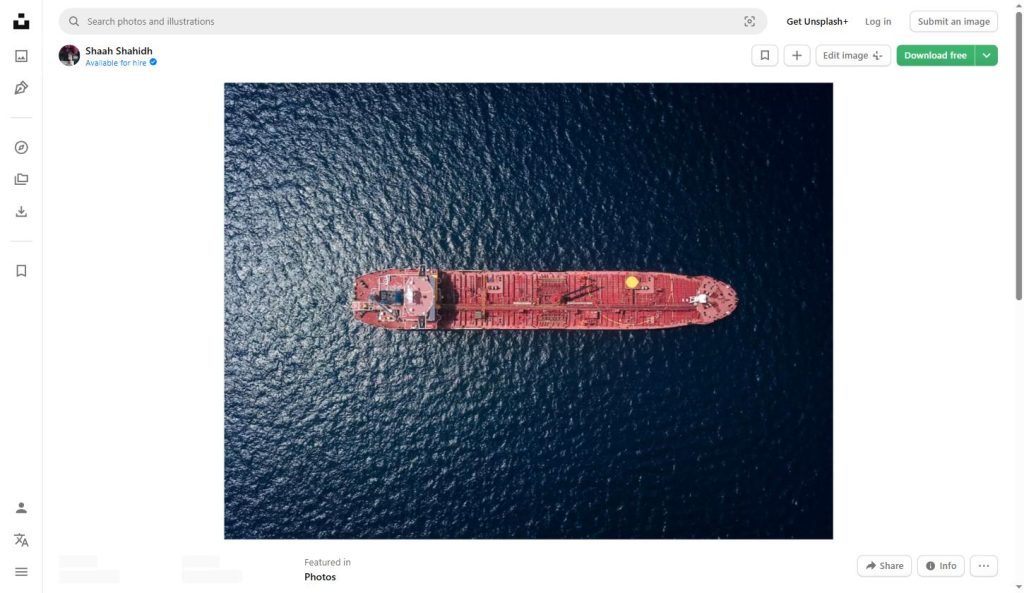Start a visual search with the camera icon
Screen dimensions: 1024x593
(x=750, y=22)
